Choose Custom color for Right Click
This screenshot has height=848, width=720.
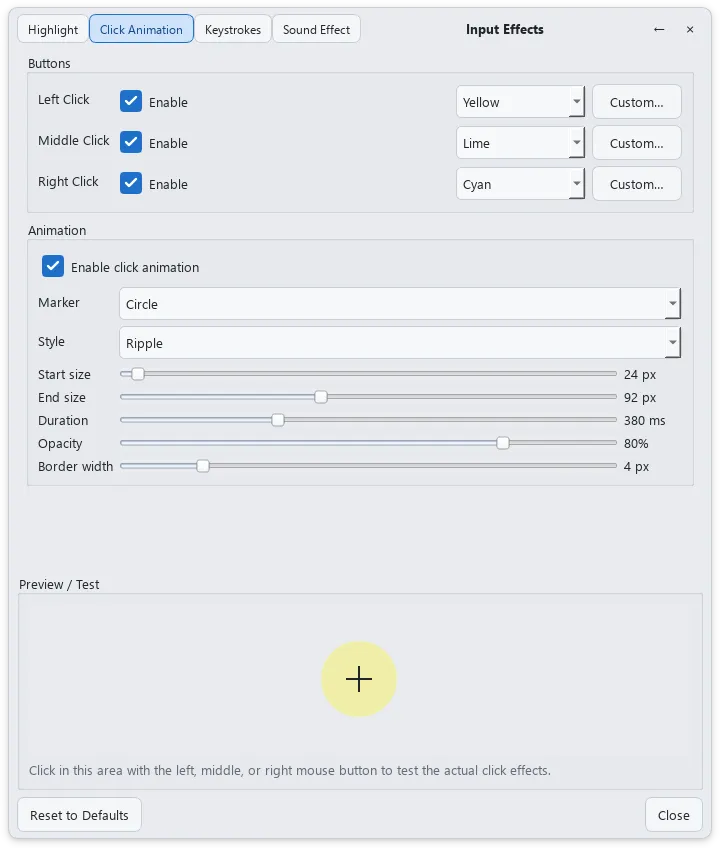pyautogui.click(x=637, y=184)
